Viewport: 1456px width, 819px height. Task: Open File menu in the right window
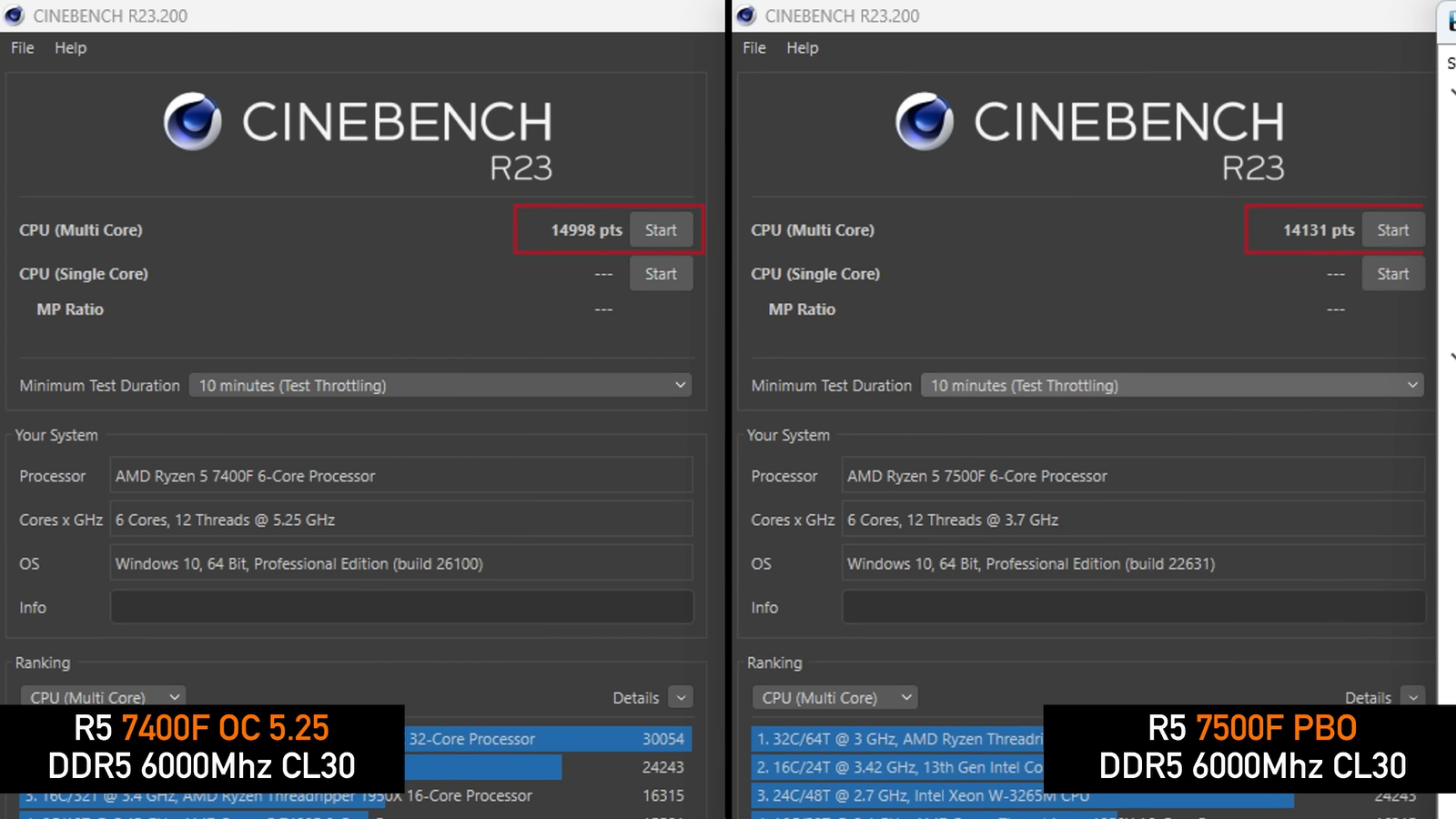click(x=754, y=48)
